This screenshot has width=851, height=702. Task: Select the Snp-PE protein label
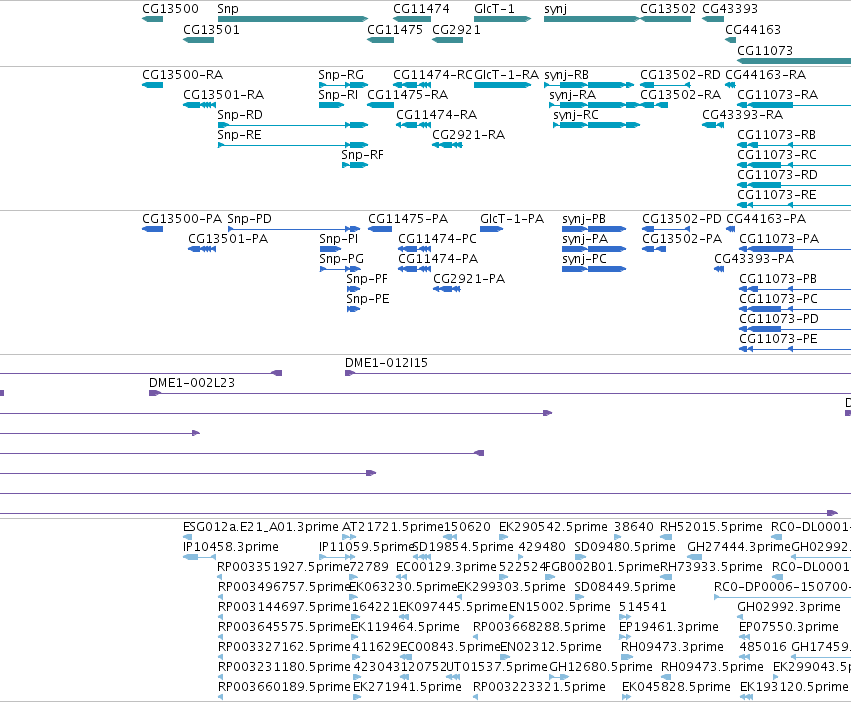368,300
